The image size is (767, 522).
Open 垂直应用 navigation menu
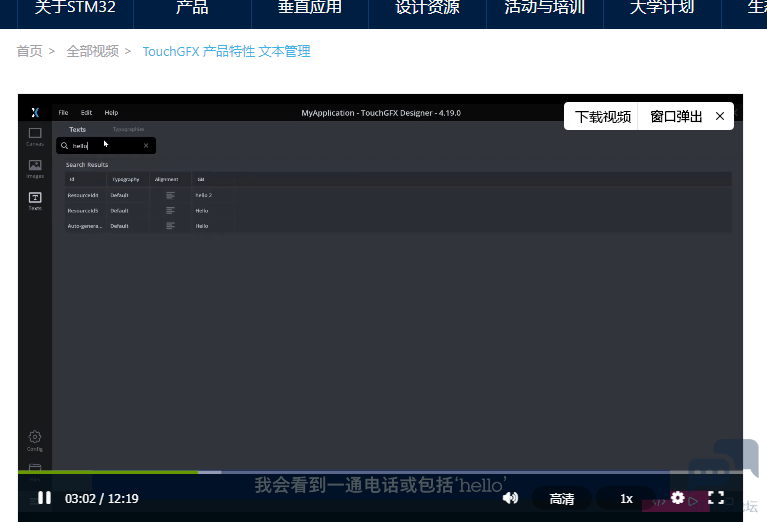click(x=310, y=7)
